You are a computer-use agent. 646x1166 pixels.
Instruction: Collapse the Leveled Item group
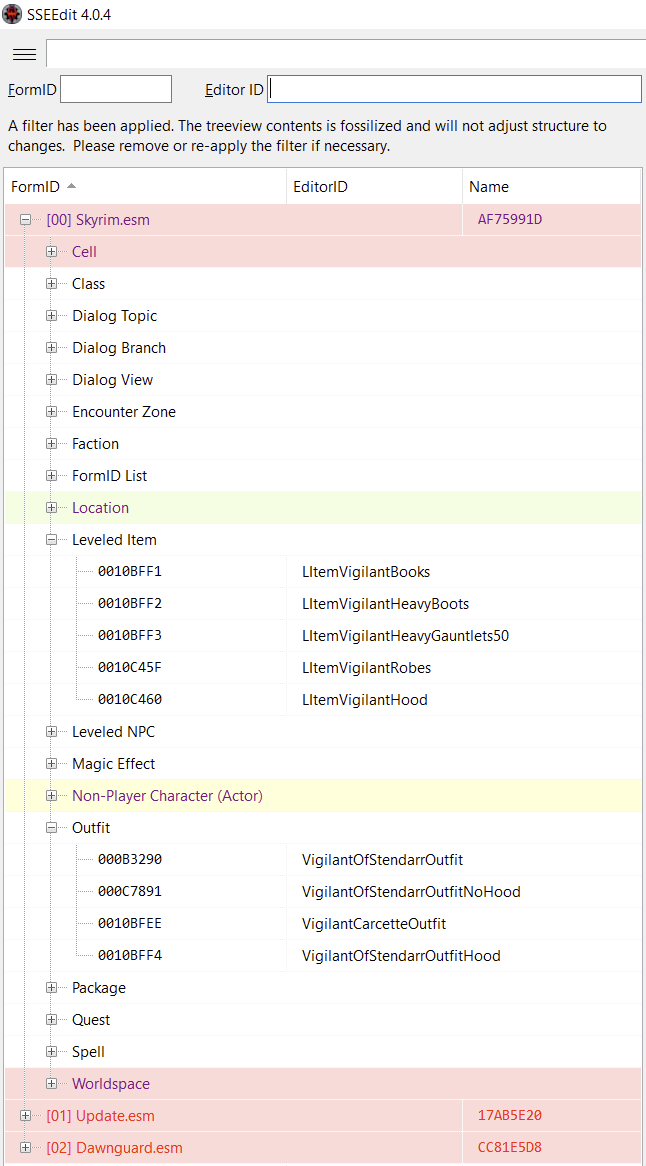point(51,540)
